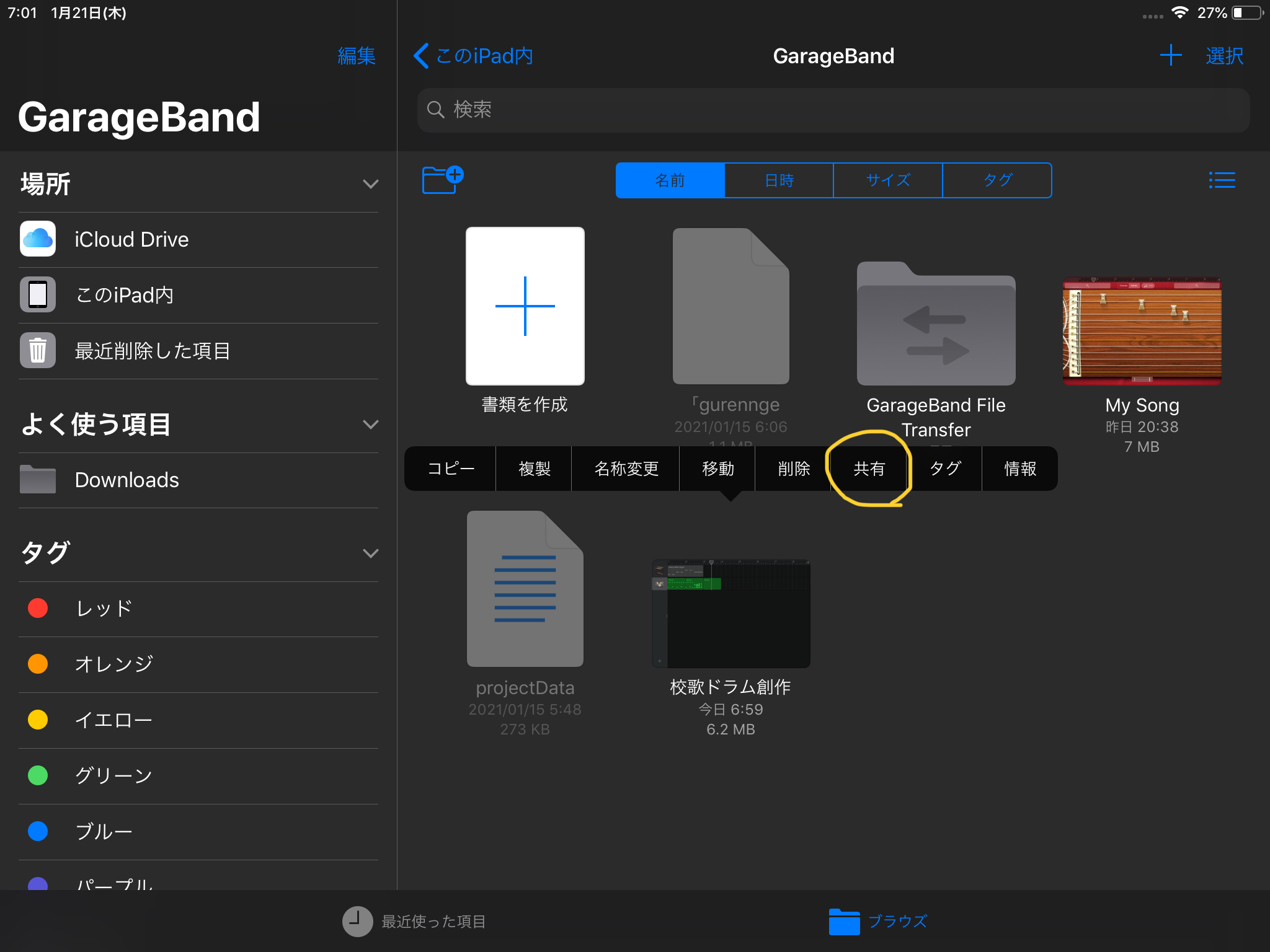
Task: Collapse the タグ section
Action: tap(370, 553)
